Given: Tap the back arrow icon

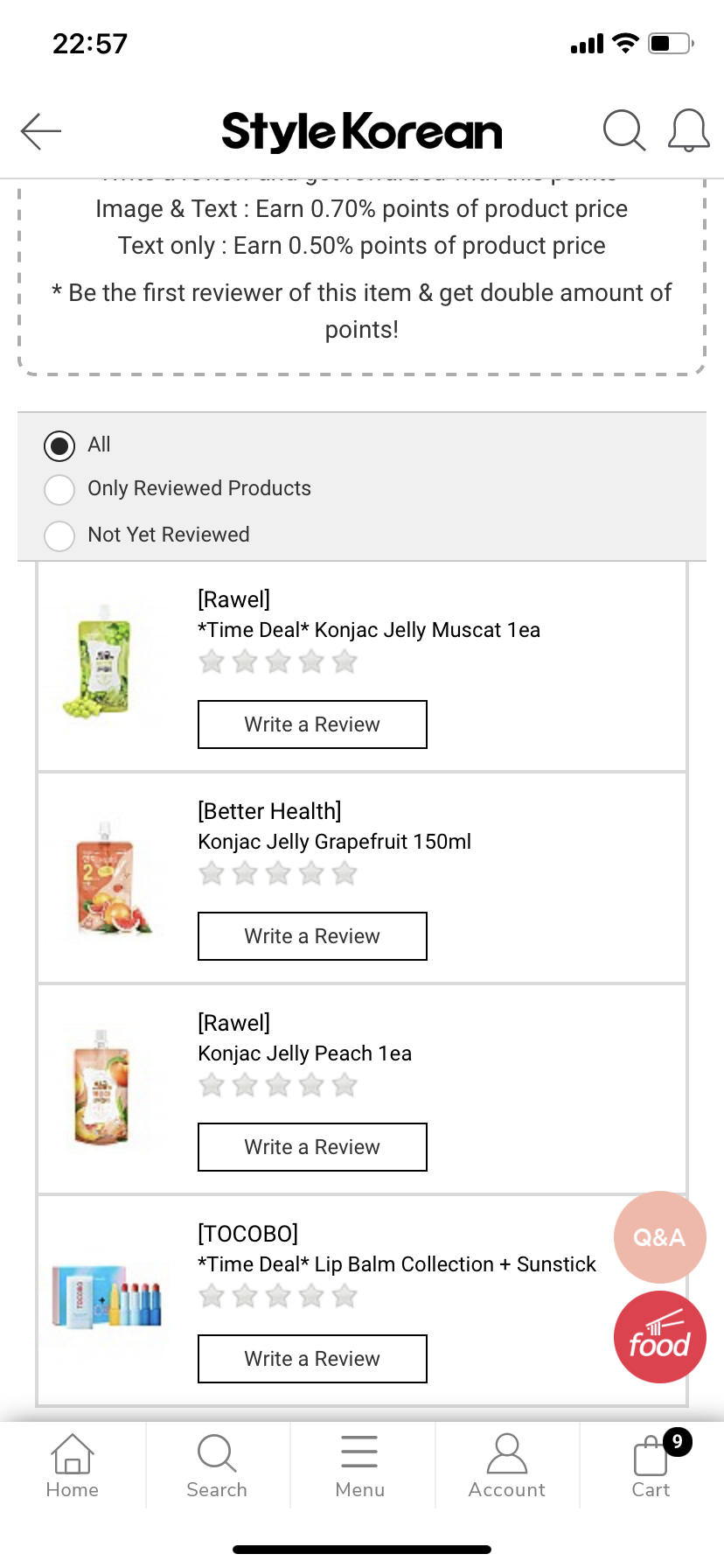Looking at the screenshot, I should click(x=41, y=131).
